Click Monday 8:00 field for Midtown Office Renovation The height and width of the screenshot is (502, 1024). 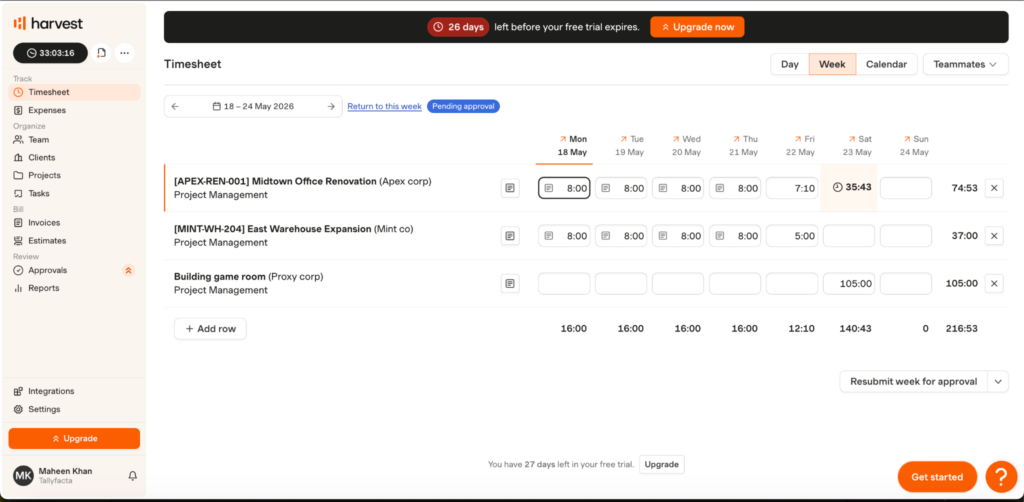564,188
